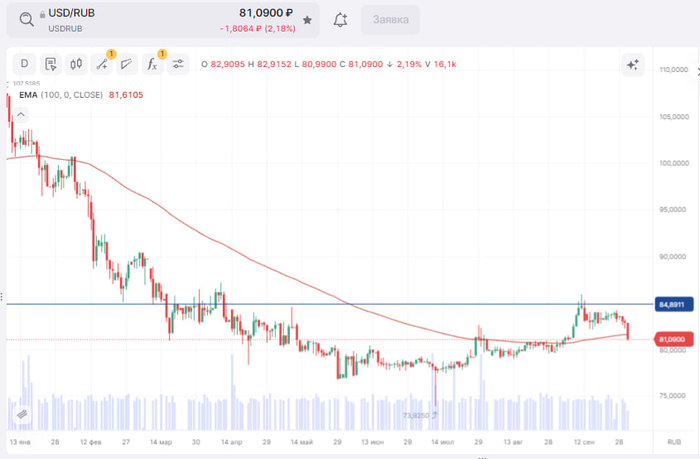Open the D timeframe selector
This screenshot has width=700, height=459.
coord(25,64)
